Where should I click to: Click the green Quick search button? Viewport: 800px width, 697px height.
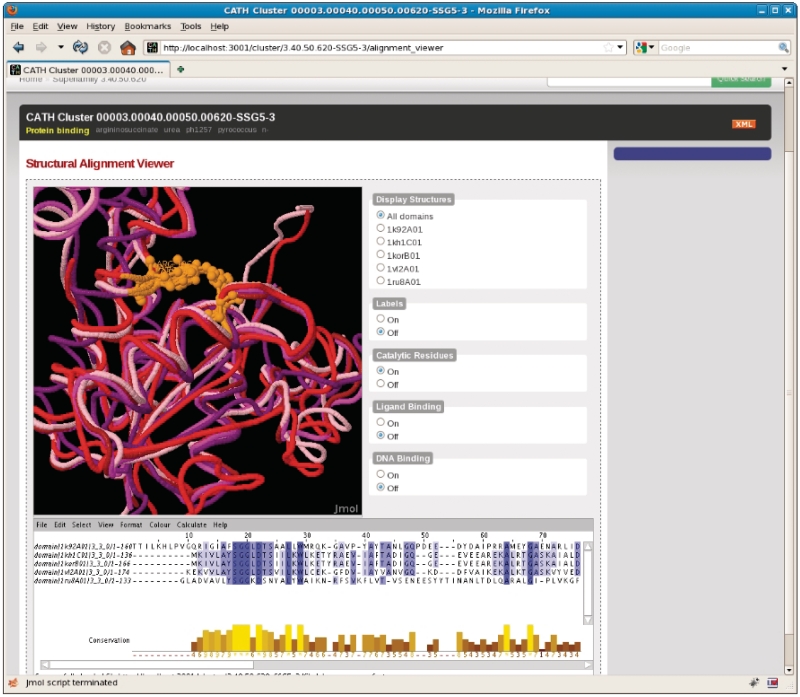coord(741,81)
